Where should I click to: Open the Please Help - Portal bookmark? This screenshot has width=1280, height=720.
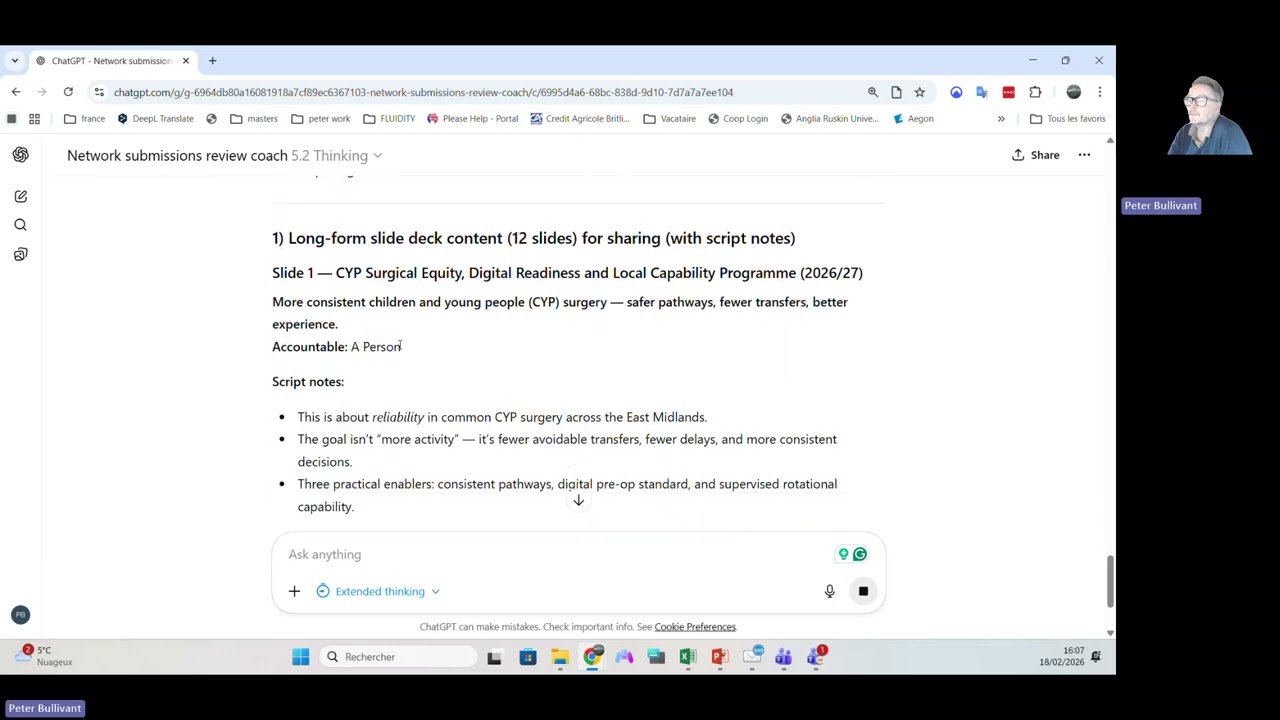[472, 119]
